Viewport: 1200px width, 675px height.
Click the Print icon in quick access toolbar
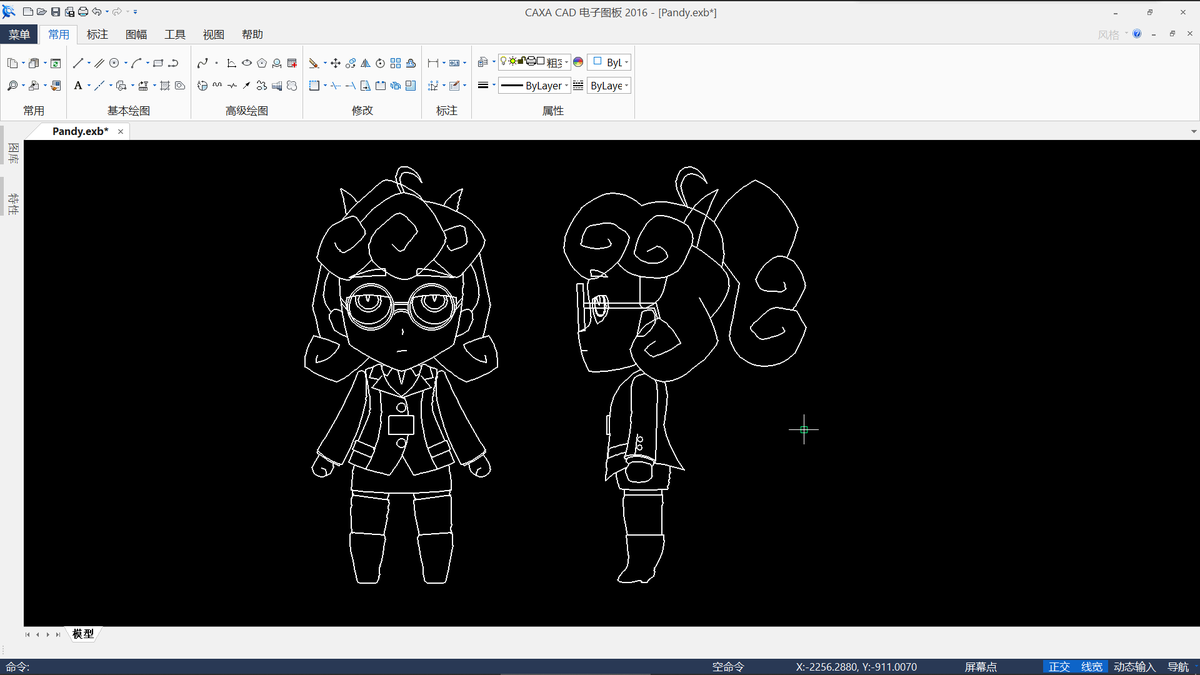(x=83, y=12)
